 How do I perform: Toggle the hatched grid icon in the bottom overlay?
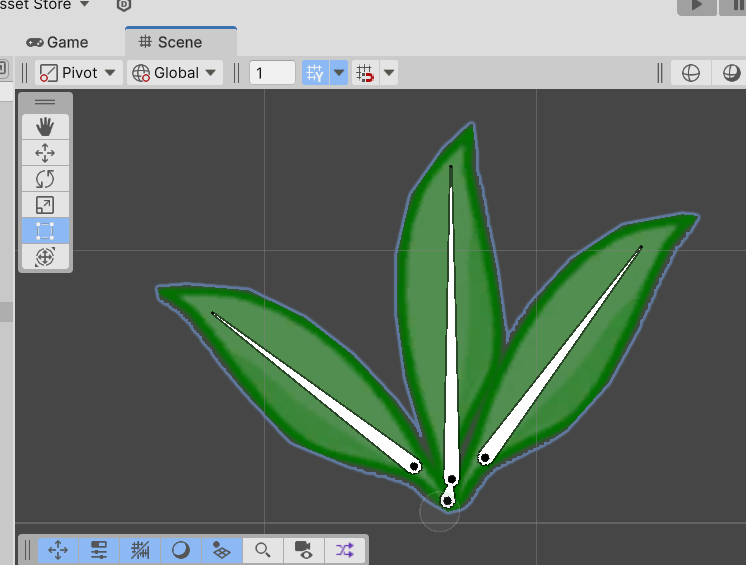[x=140, y=550]
